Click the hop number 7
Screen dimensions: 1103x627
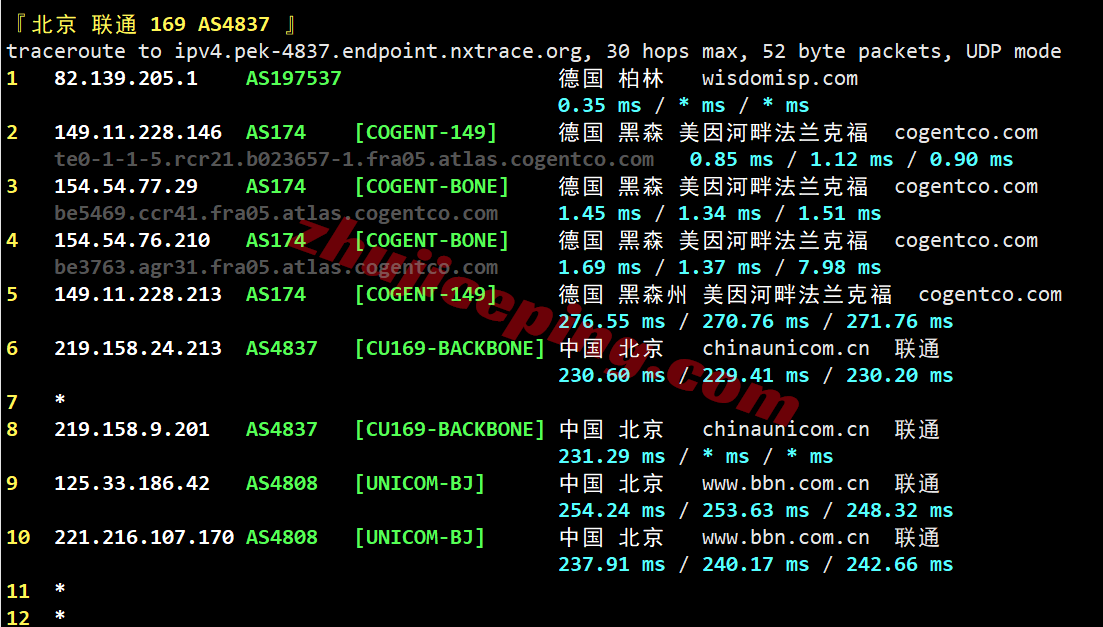click(12, 403)
